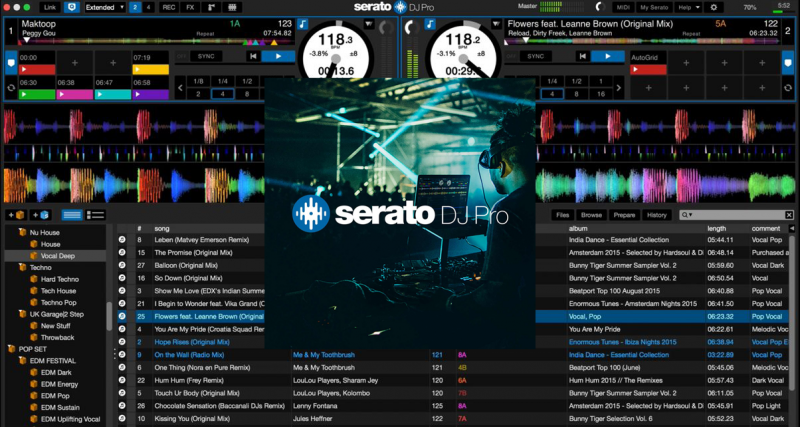This screenshot has height=427, width=800.
Task: Switch library to simple list view icon
Action: coord(72,215)
